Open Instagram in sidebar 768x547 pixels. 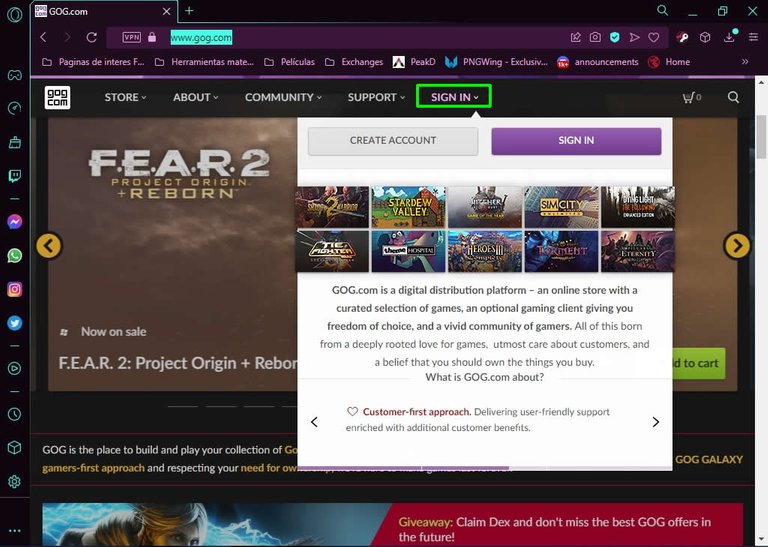coord(15,289)
